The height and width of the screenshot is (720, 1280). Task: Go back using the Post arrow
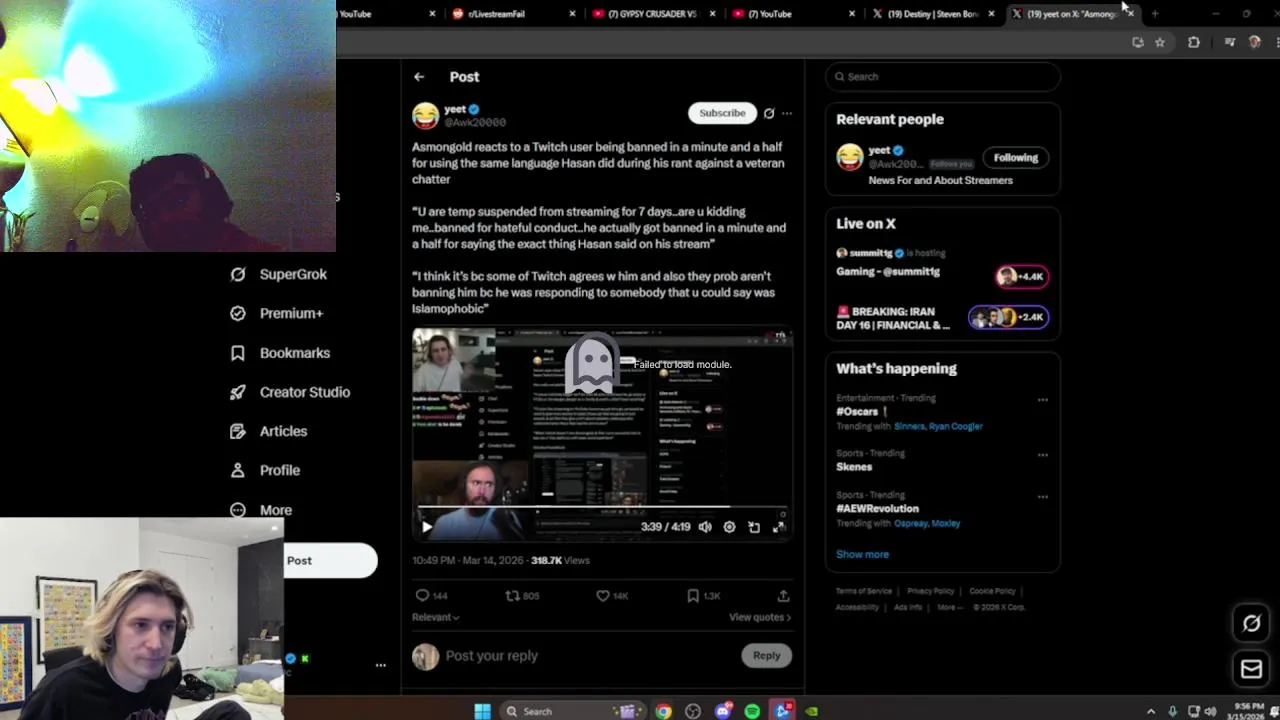point(419,77)
